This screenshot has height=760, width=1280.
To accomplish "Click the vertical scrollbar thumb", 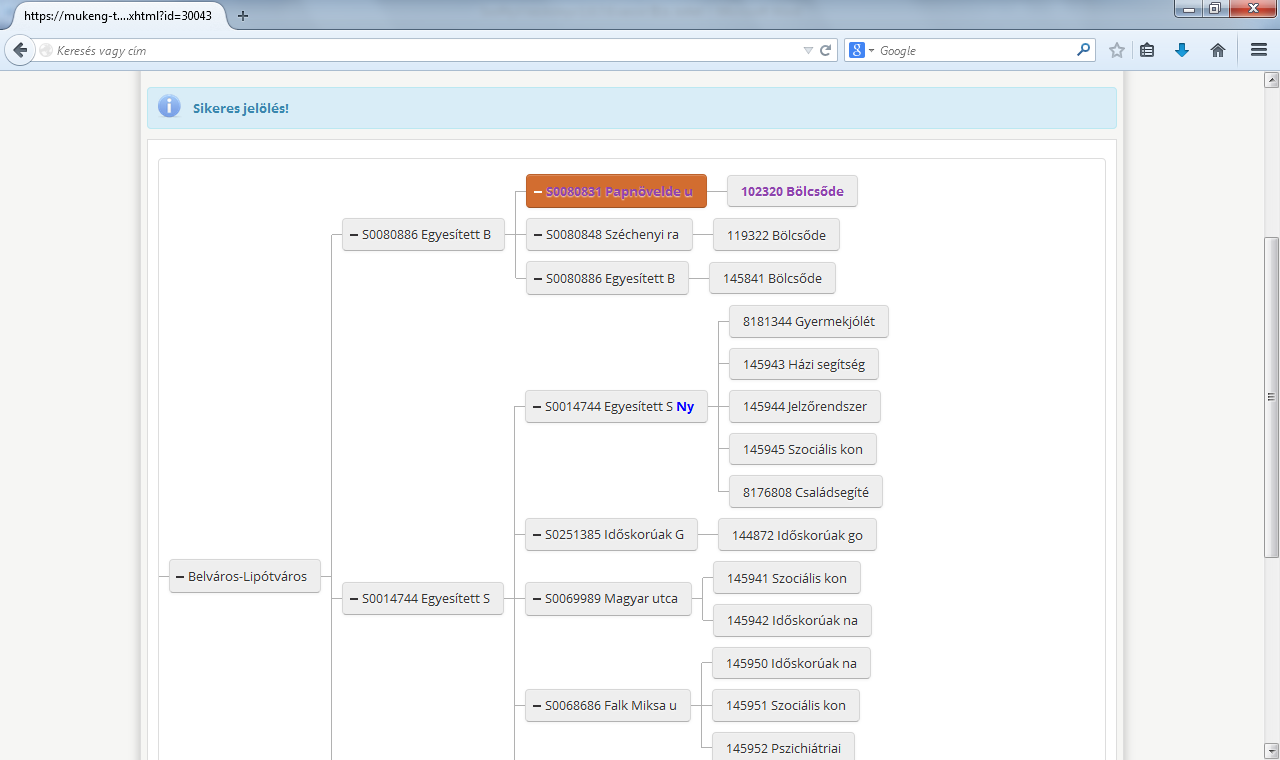I will (1271, 397).
